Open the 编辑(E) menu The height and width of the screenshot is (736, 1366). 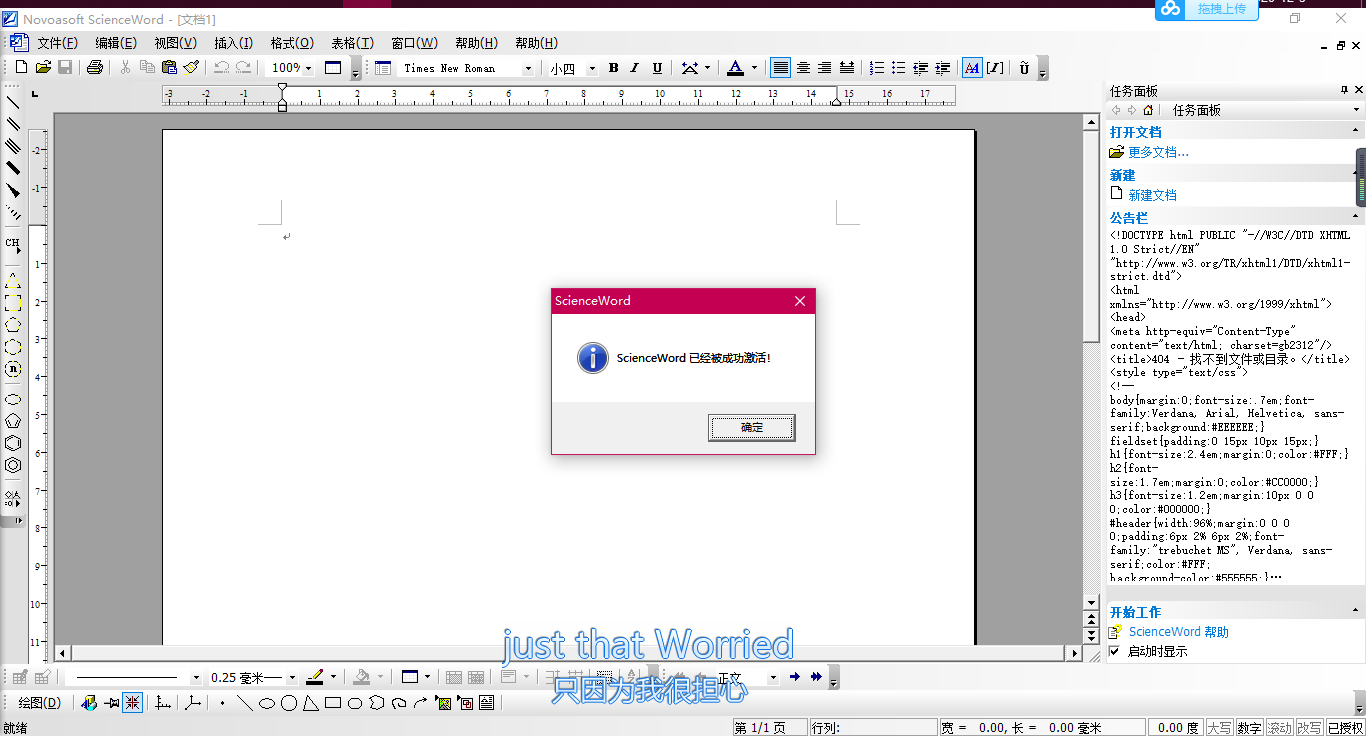tap(116, 43)
